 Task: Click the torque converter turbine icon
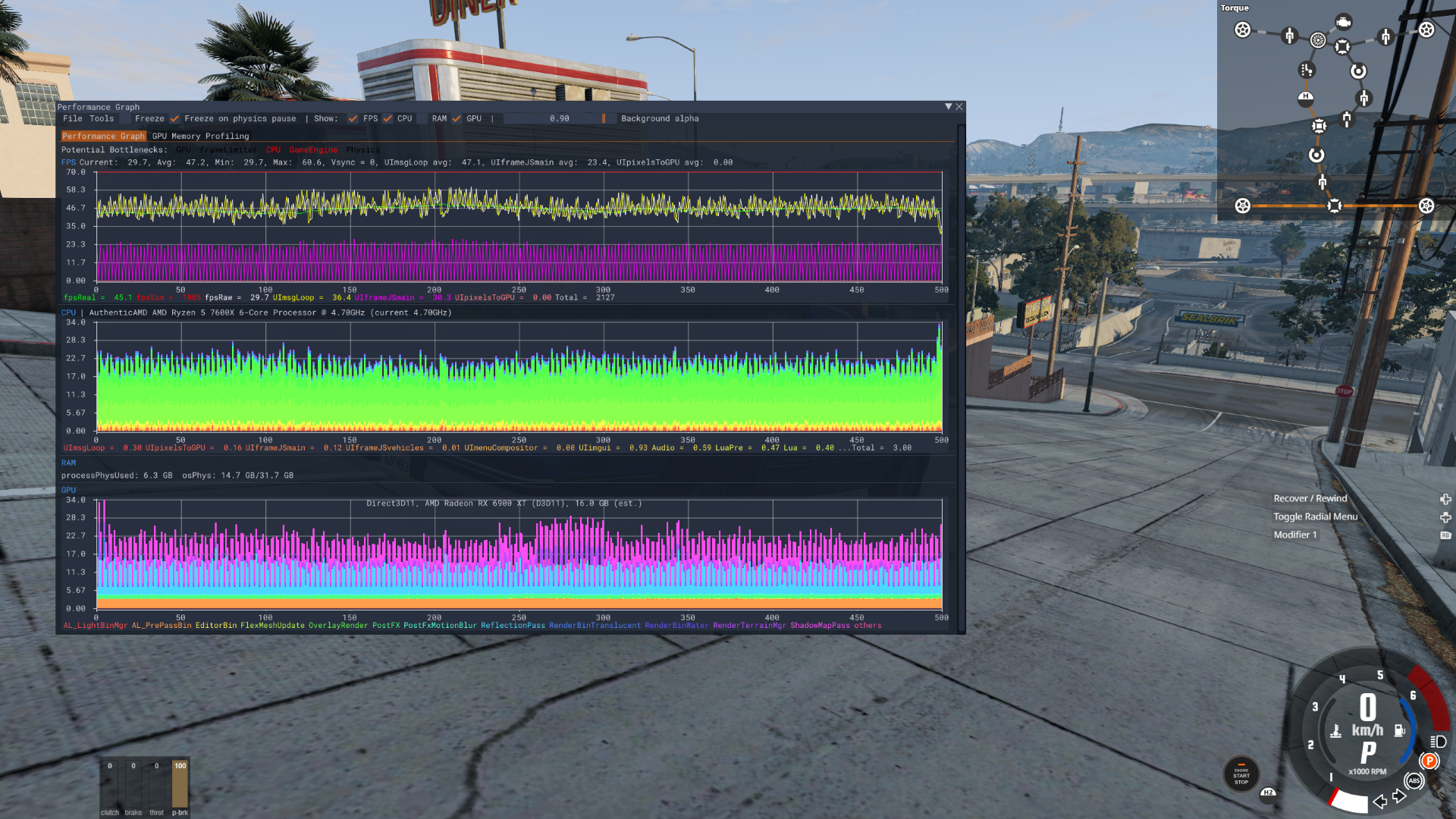[1318, 40]
